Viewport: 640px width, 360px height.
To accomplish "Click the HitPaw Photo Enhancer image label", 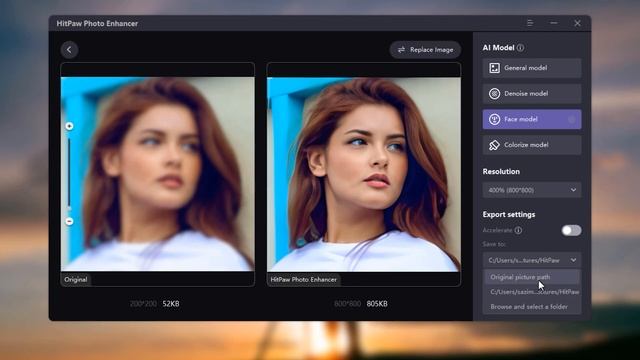I will tap(304, 280).
